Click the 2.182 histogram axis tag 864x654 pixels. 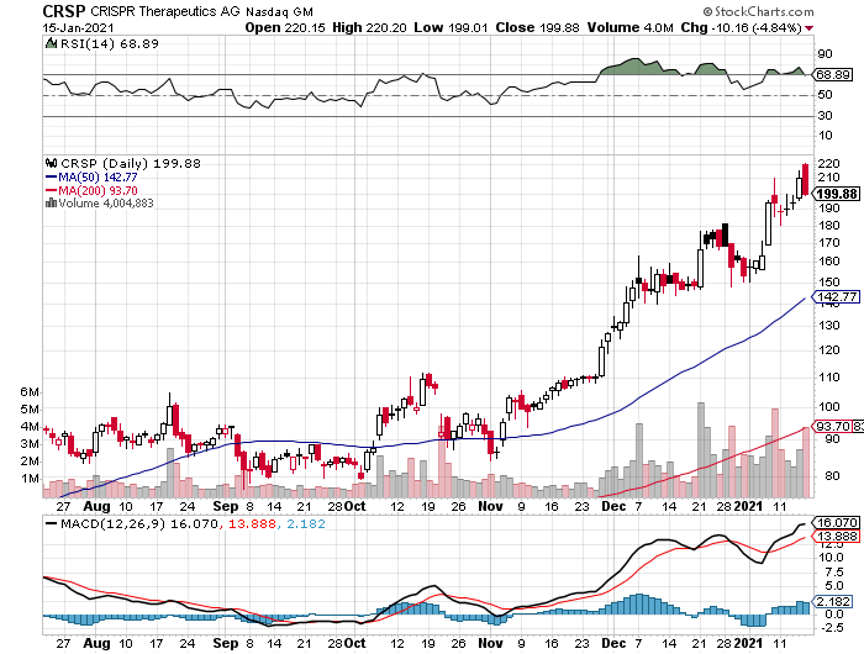(832, 602)
